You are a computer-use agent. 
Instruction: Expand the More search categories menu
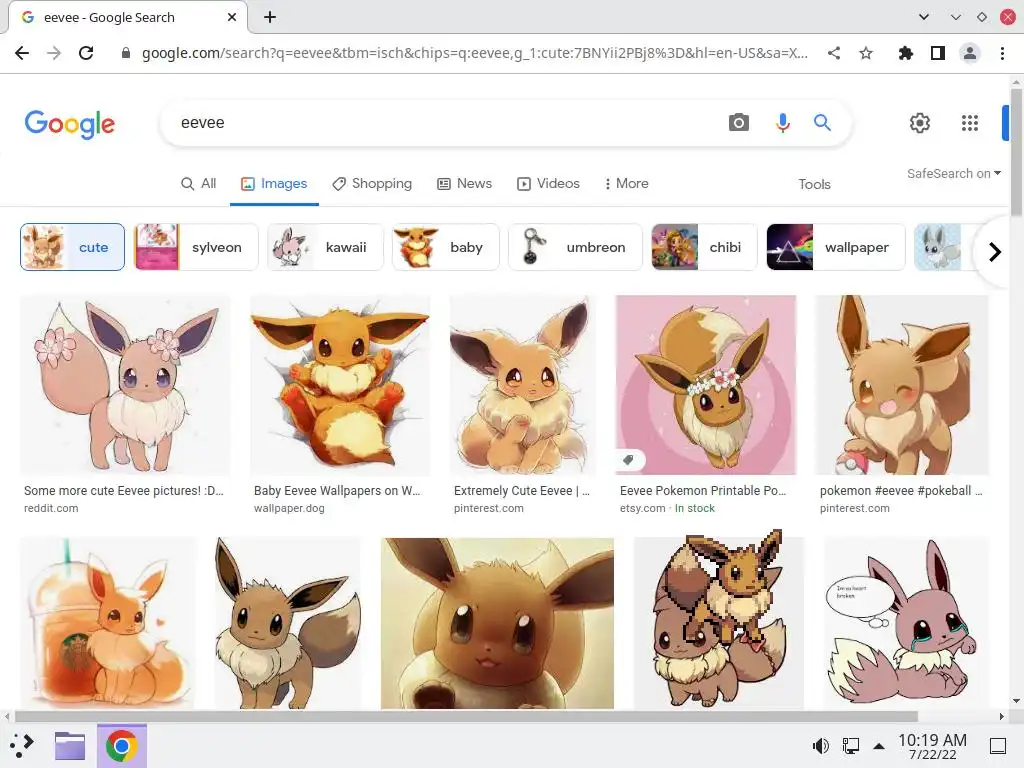pos(626,184)
